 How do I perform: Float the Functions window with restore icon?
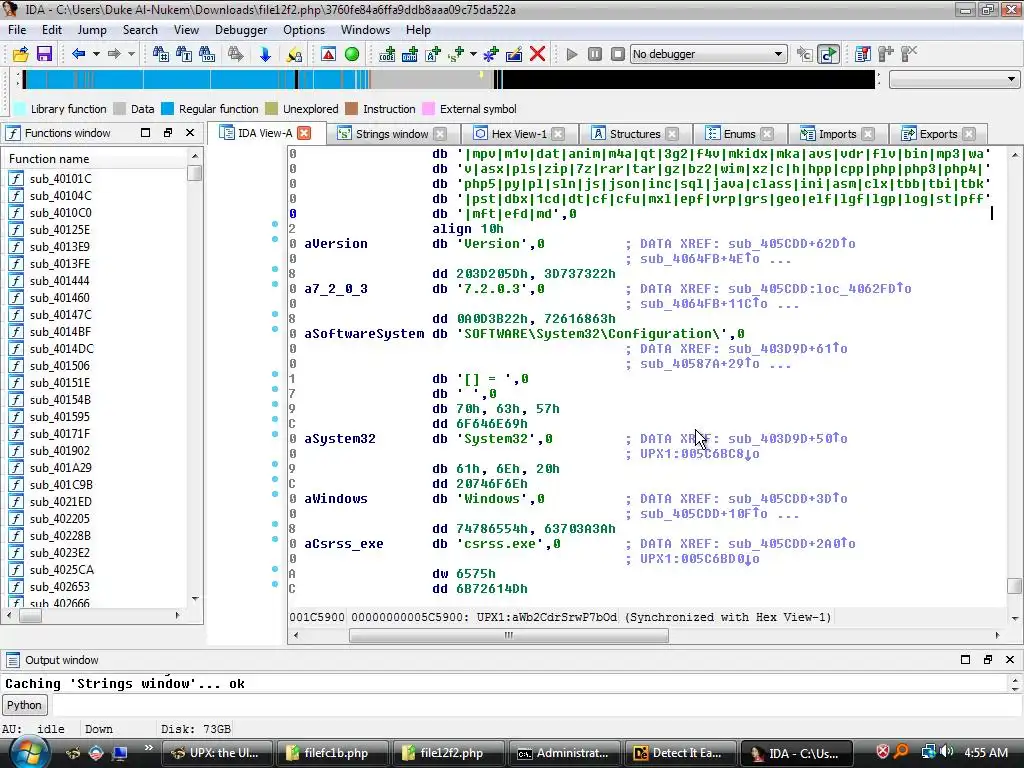tap(168, 133)
